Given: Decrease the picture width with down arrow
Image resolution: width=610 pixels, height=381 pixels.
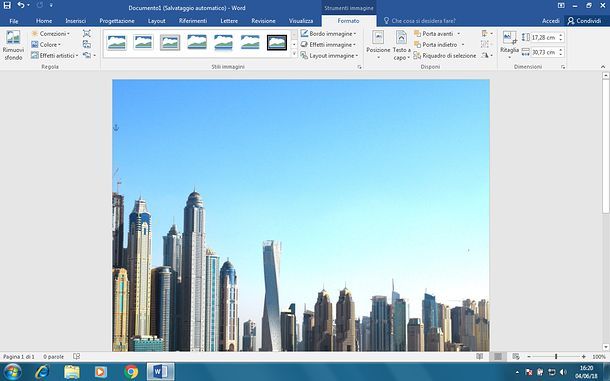Looking at the screenshot, I should (x=561, y=54).
